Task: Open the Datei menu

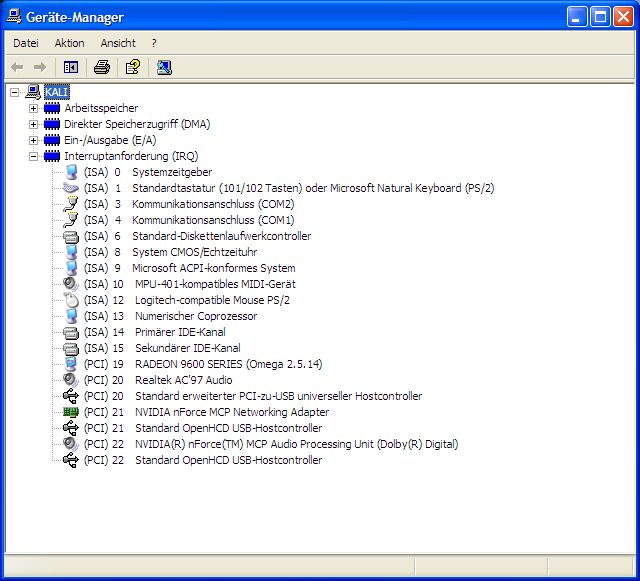Action: (26, 43)
